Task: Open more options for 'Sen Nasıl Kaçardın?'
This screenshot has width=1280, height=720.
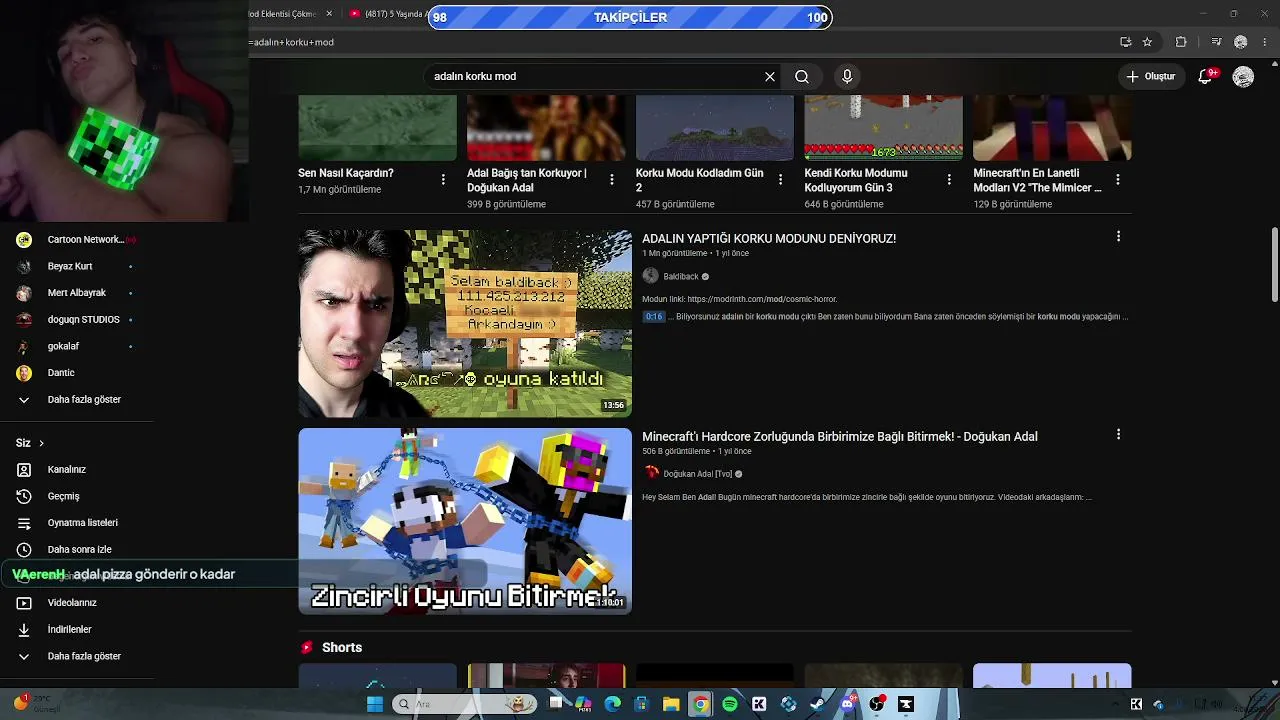Action: pyautogui.click(x=443, y=179)
